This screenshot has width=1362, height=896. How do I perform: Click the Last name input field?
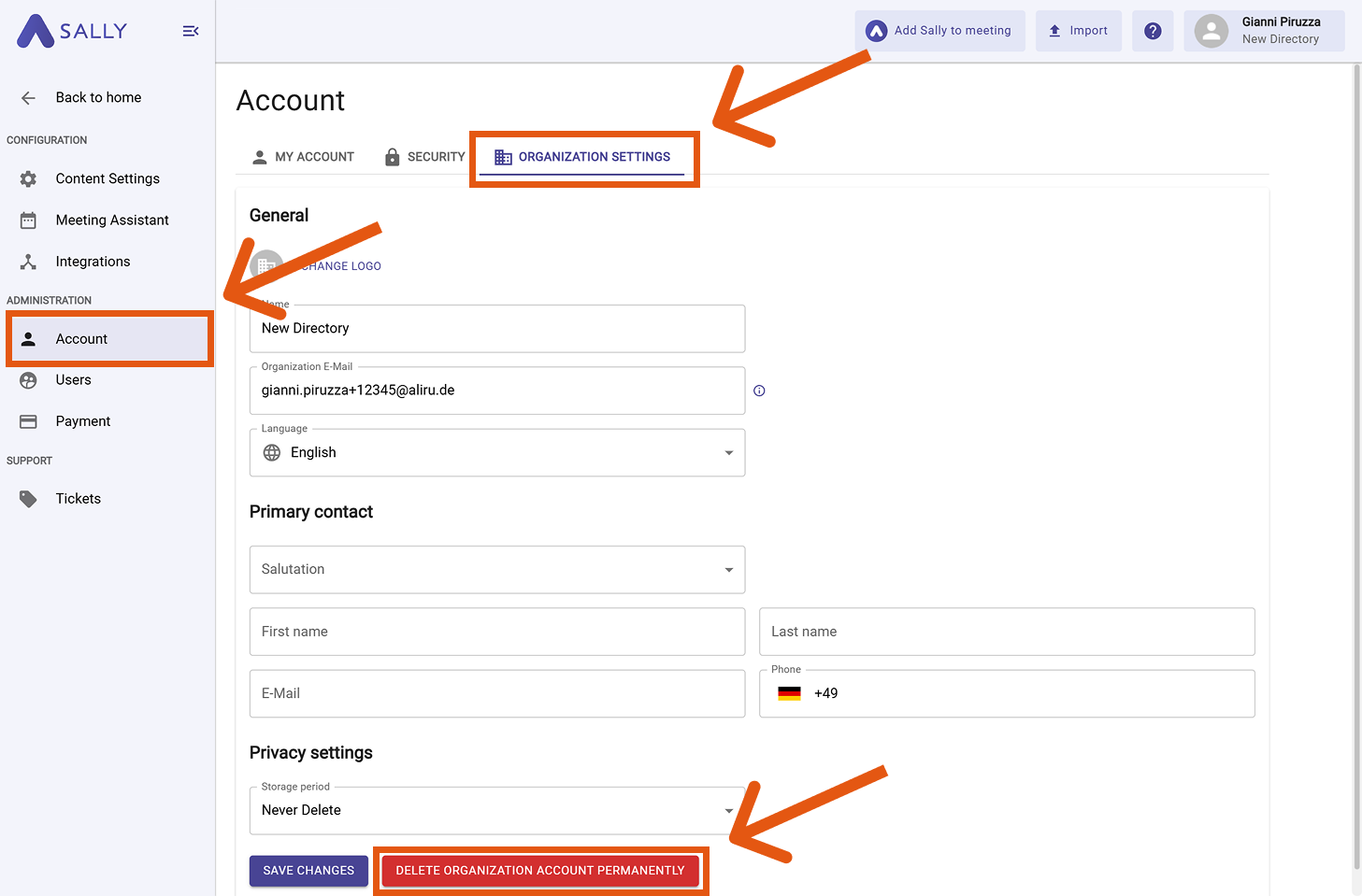[1007, 632]
